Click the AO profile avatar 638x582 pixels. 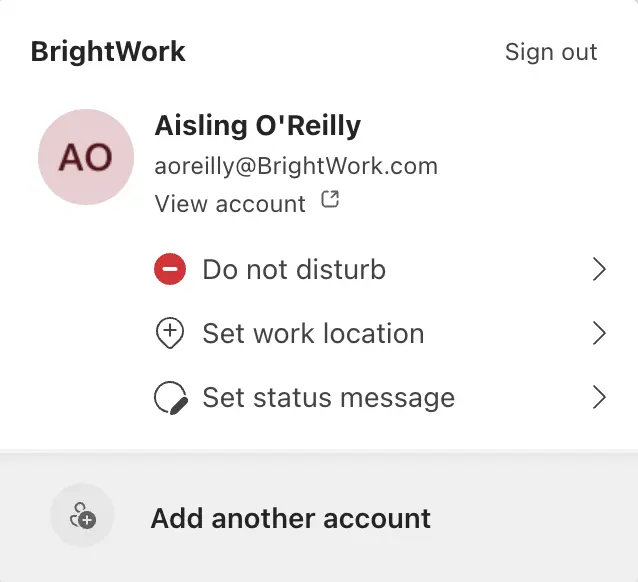click(x=86, y=157)
